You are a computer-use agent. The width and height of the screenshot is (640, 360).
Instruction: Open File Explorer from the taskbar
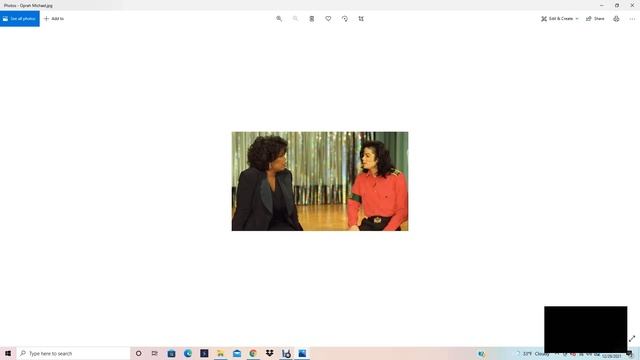pyautogui.click(x=220, y=353)
